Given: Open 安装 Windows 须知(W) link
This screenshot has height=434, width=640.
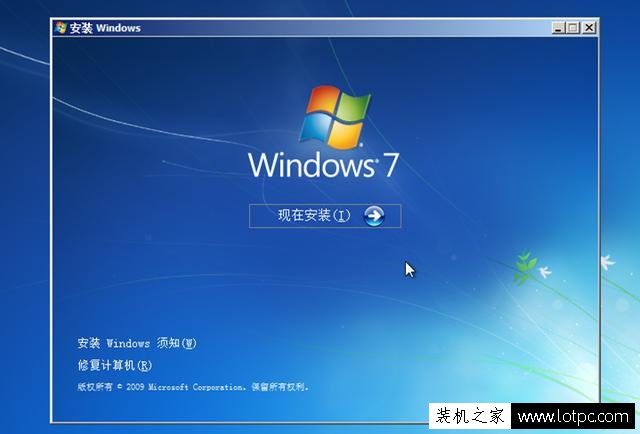Looking at the screenshot, I should (x=137, y=343).
